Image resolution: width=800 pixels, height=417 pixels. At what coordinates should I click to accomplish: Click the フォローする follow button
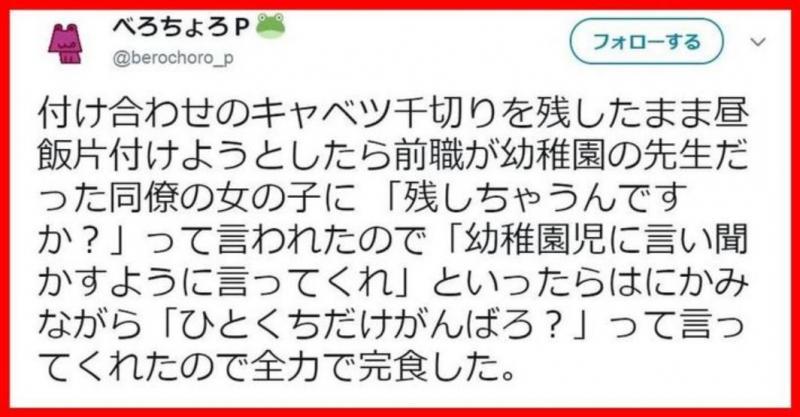pyautogui.click(x=646, y=41)
